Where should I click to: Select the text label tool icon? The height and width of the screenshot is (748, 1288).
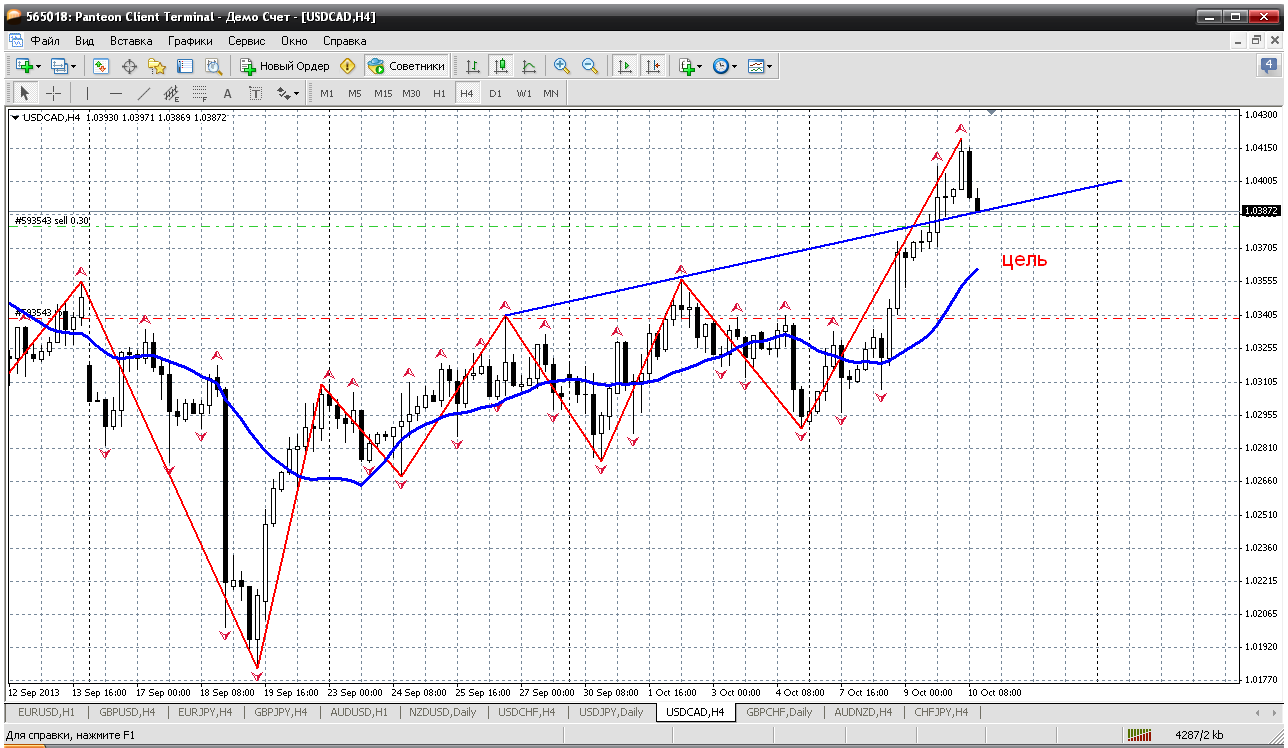point(256,93)
